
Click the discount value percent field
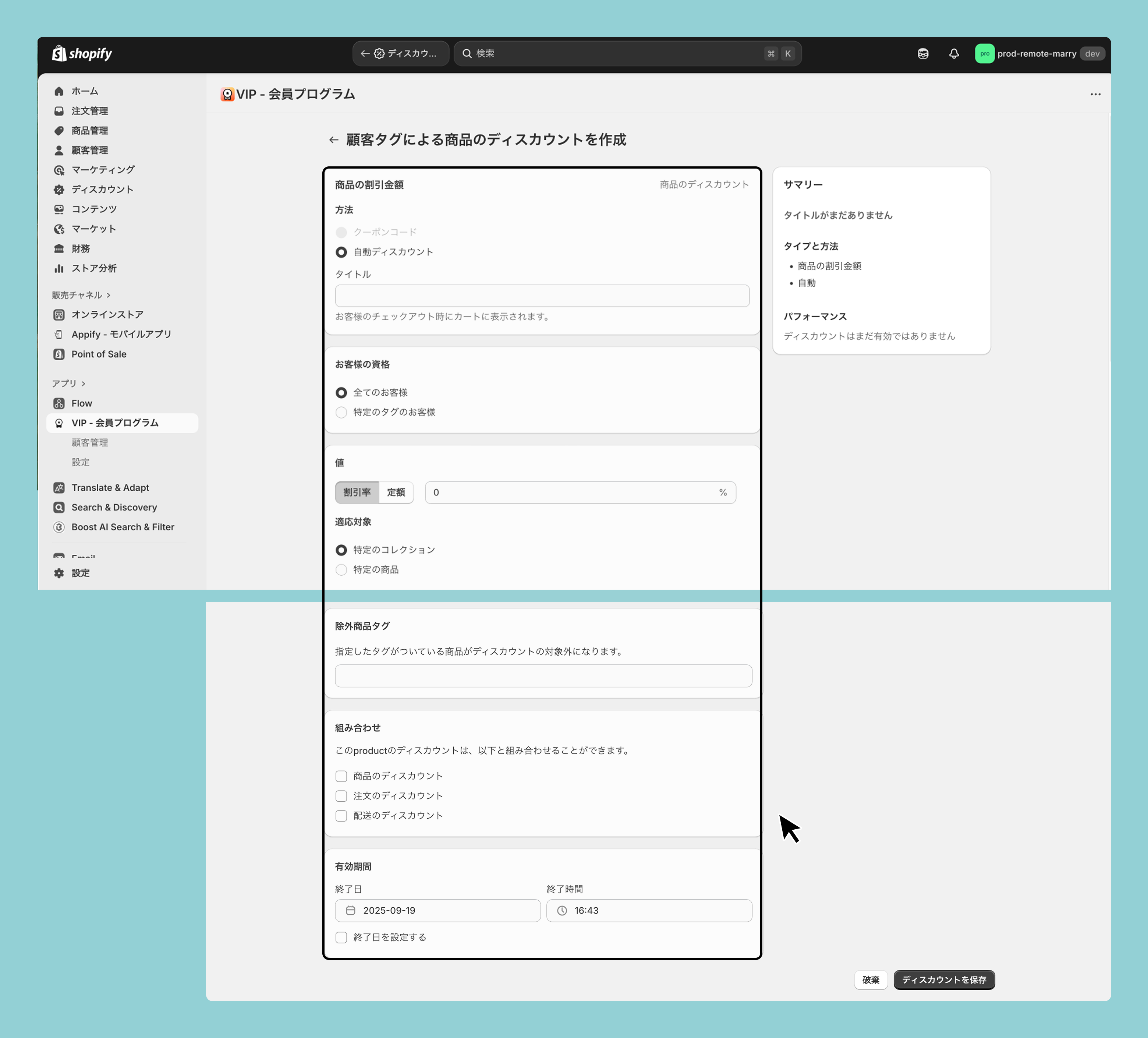580,492
